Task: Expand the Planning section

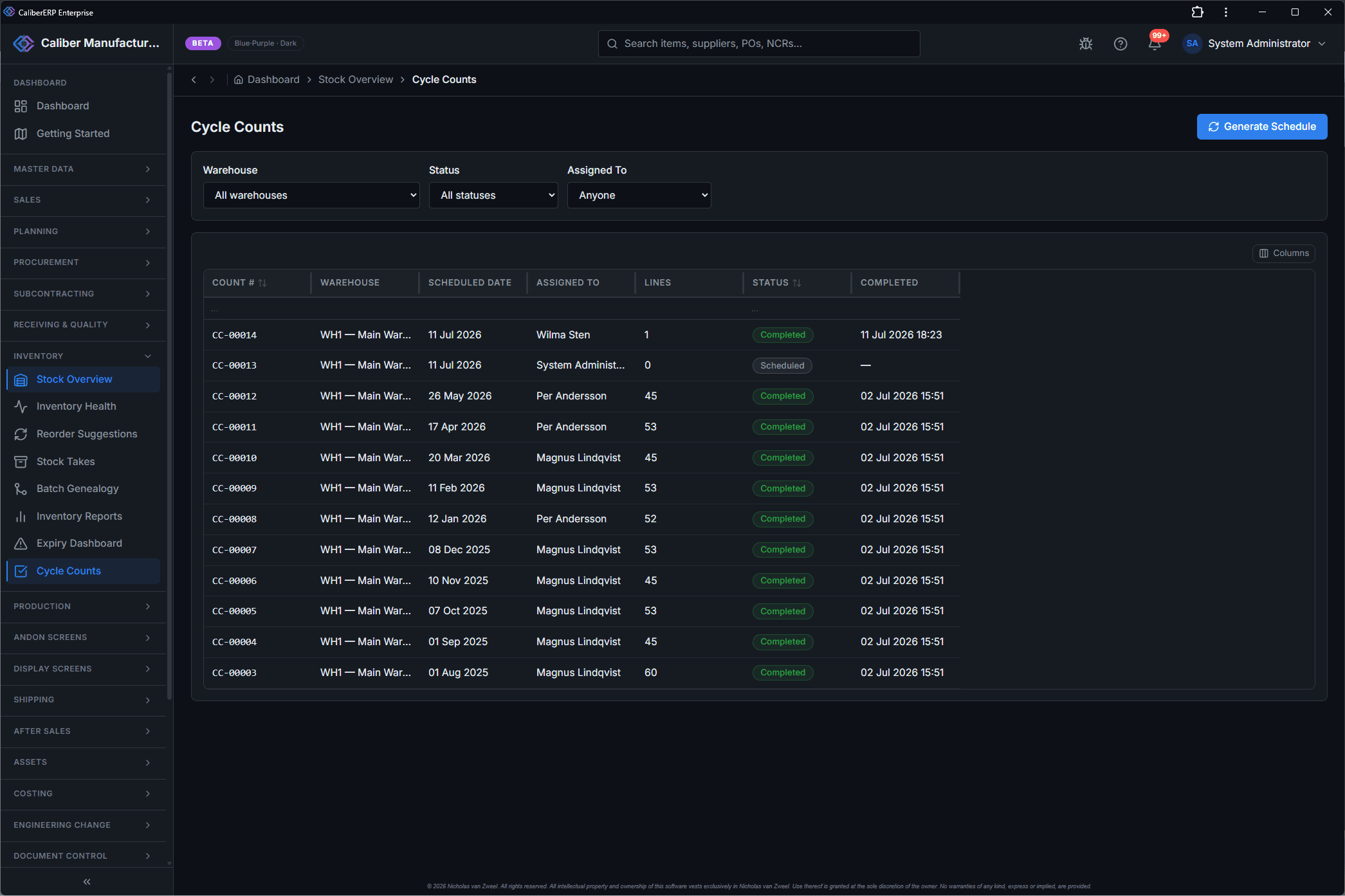Action: (x=83, y=232)
